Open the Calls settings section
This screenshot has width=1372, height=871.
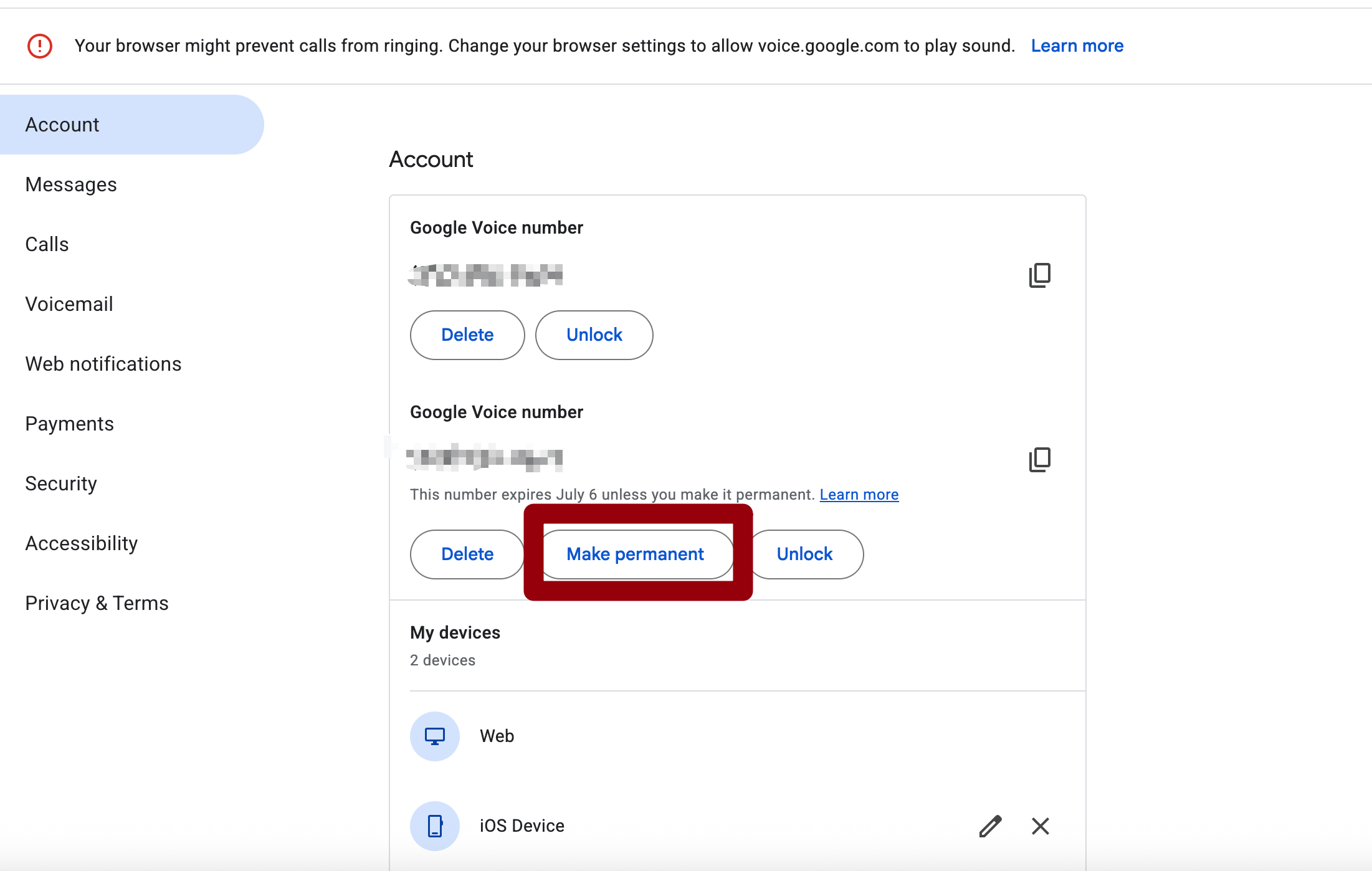point(47,245)
